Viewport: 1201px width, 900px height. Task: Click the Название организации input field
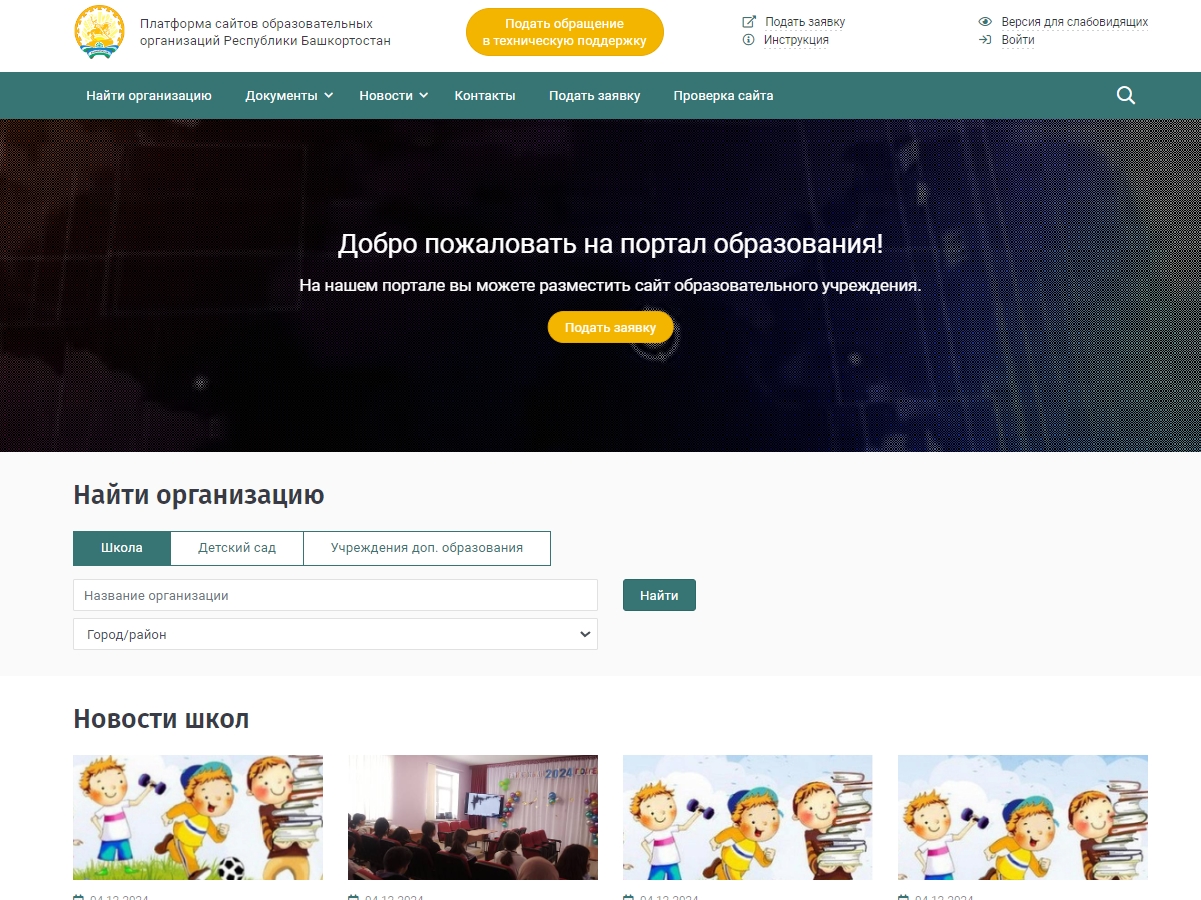click(x=335, y=595)
